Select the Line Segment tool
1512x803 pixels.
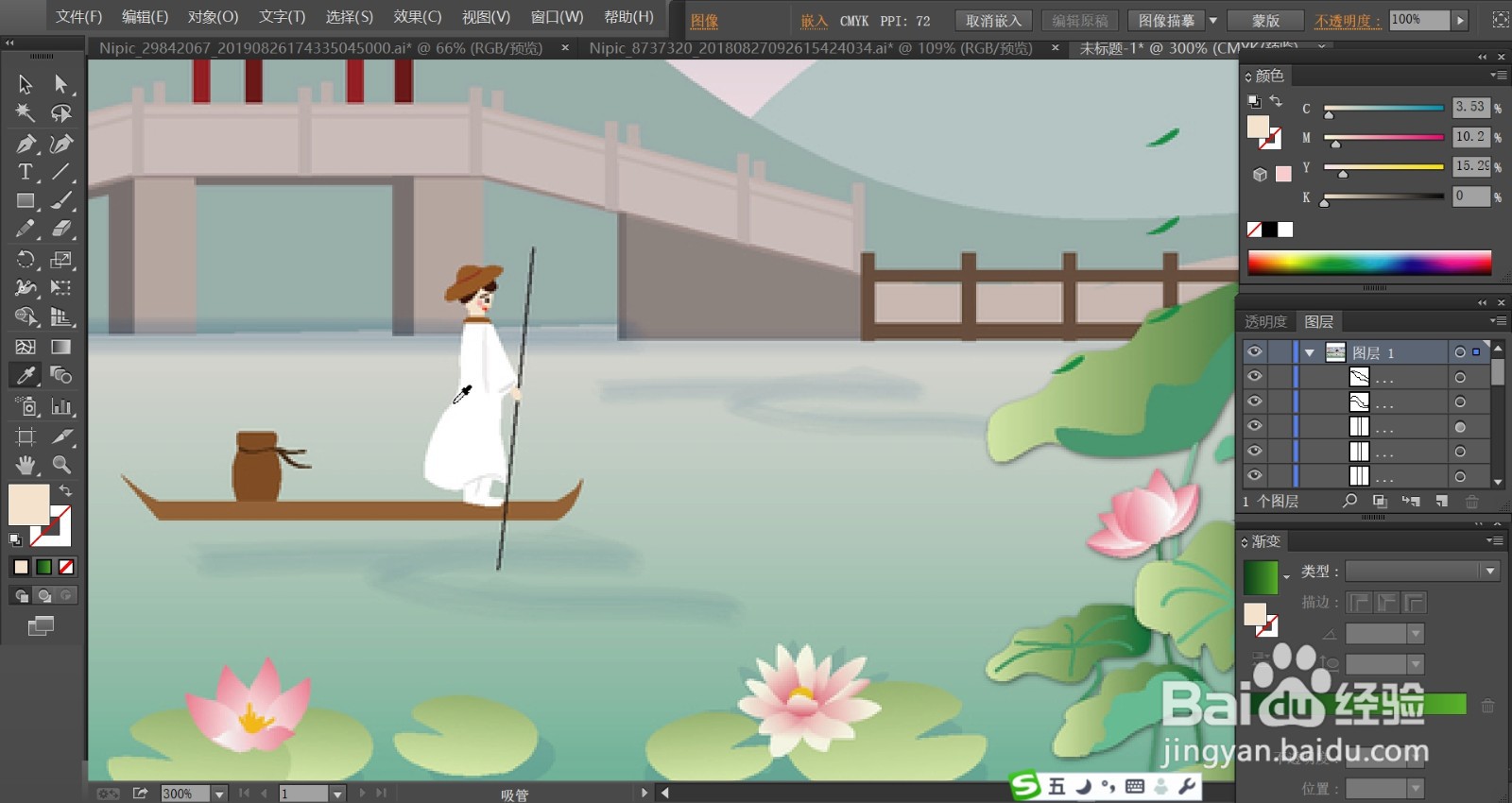61,172
